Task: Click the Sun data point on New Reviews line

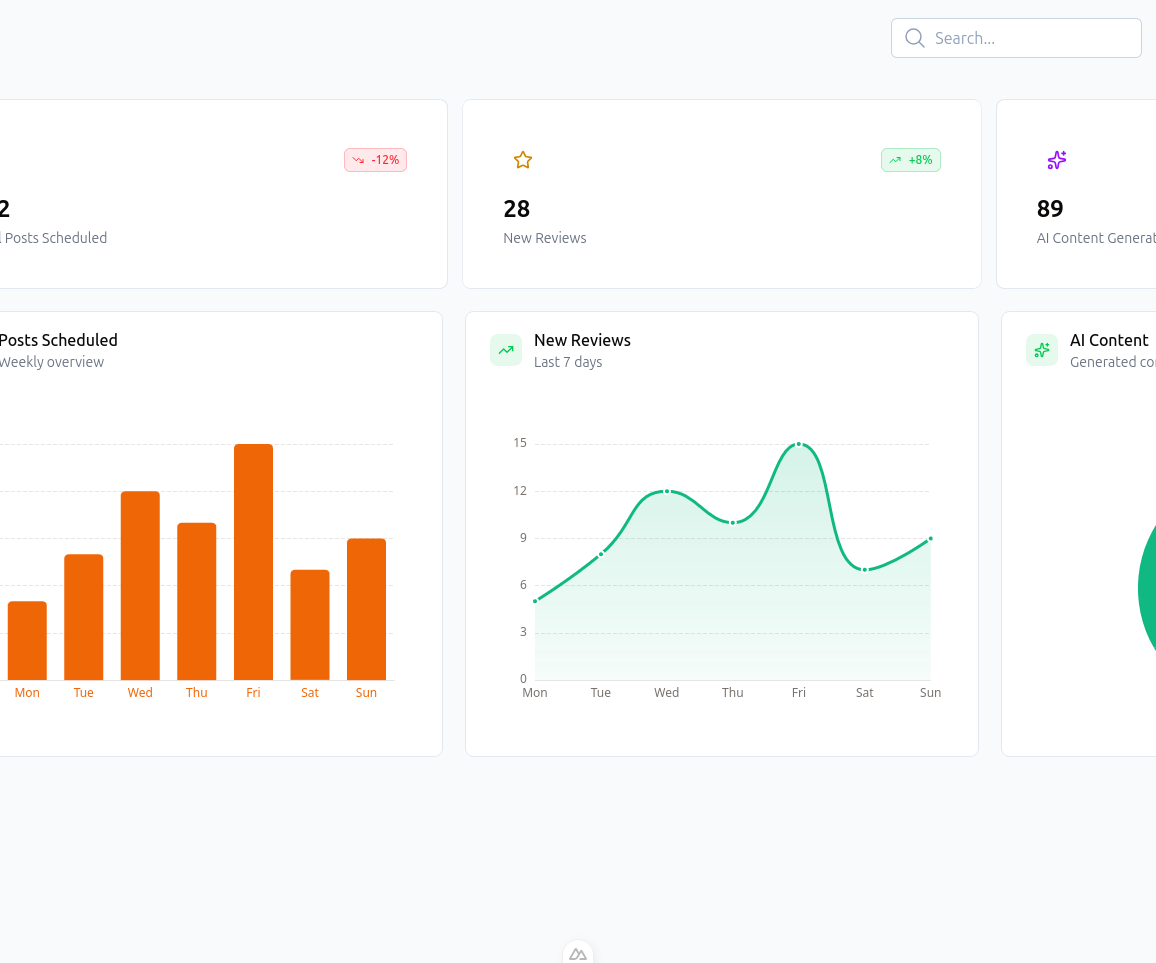Action: click(930, 538)
